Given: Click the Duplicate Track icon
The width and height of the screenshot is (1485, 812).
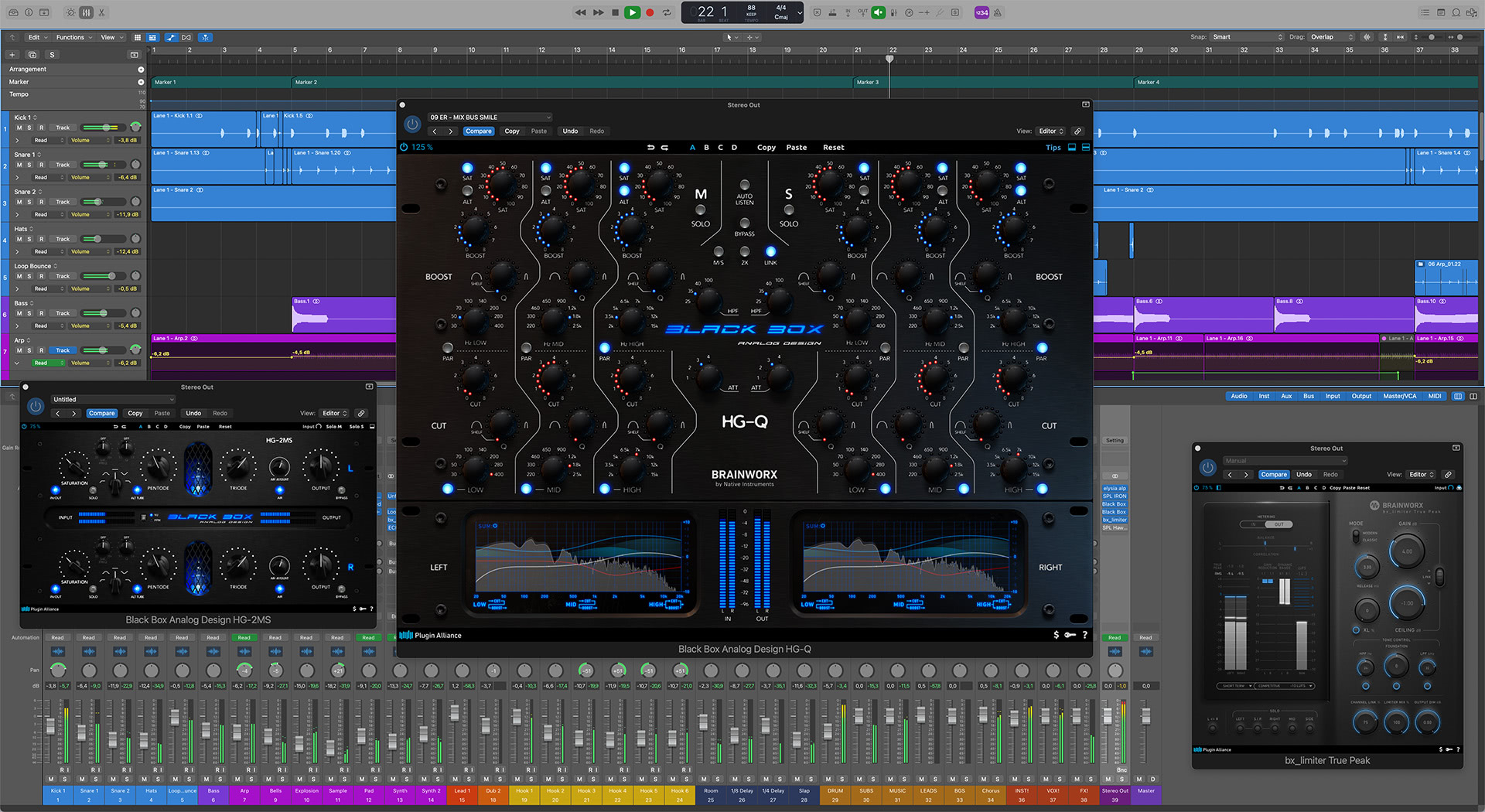Looking at the screenshot, I should pos(32,55).
